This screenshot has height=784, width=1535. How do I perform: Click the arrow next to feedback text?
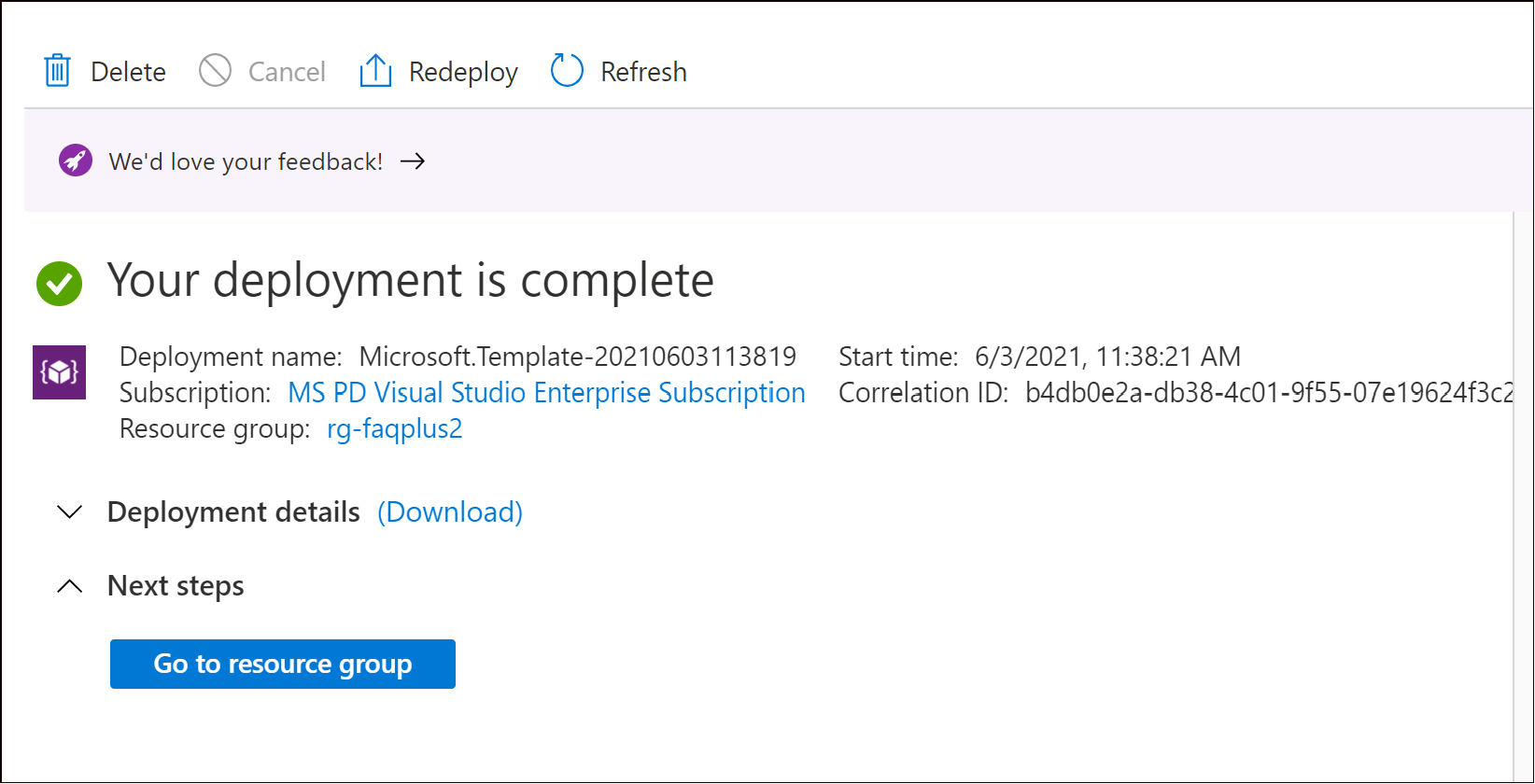tap(413, 161)
